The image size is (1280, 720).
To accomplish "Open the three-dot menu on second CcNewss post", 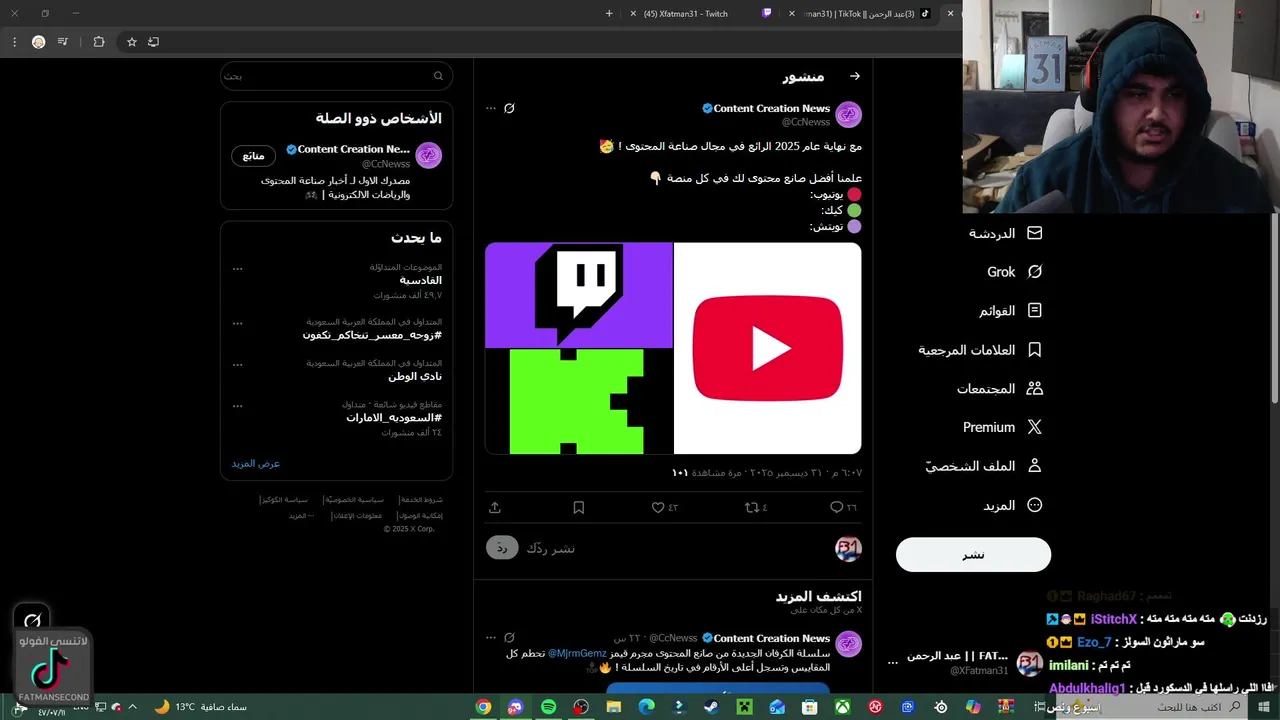I will (x=491, y=637).
